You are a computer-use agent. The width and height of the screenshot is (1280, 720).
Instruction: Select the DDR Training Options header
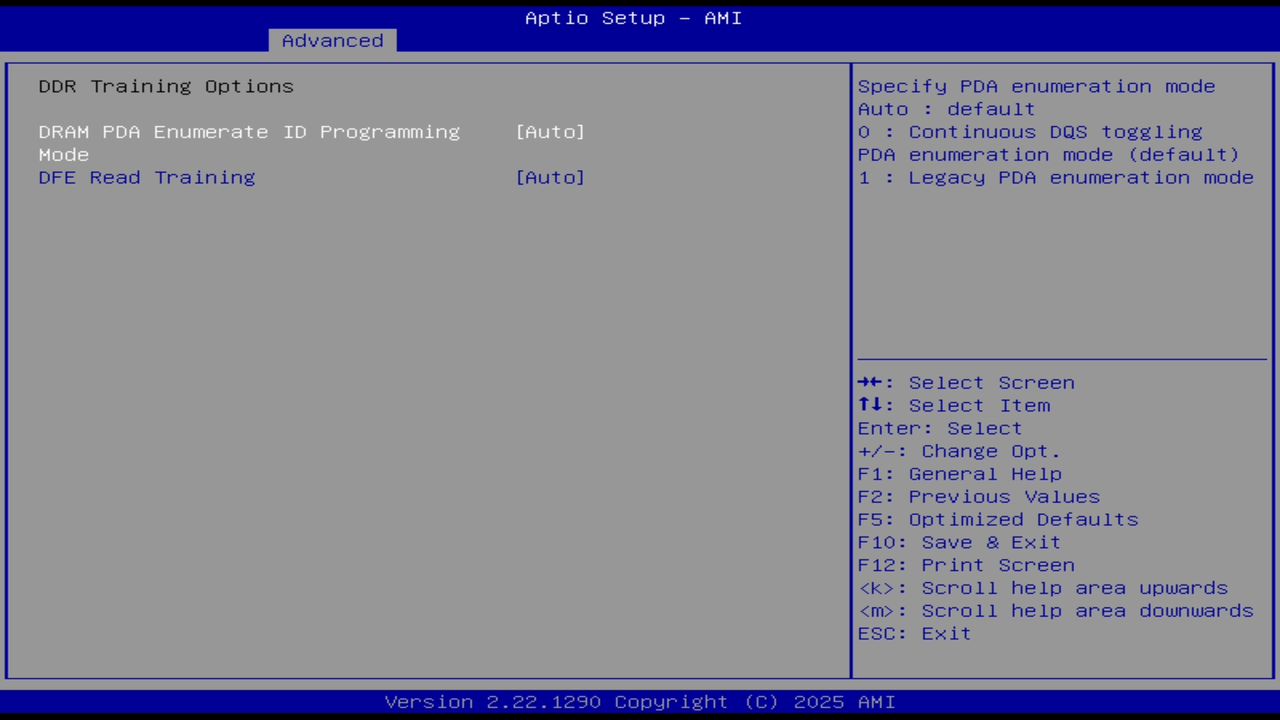pos(166,86)
